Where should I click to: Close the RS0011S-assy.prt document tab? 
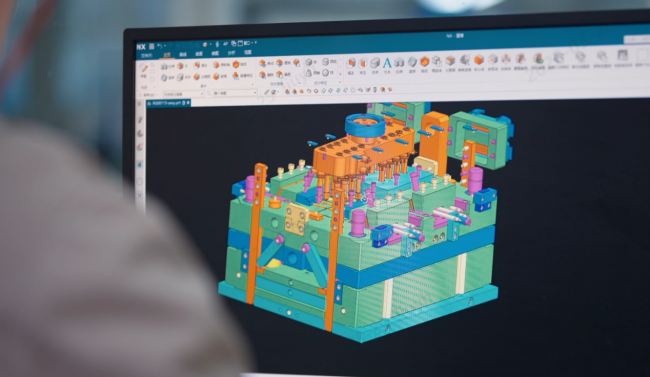coord(188,102)
